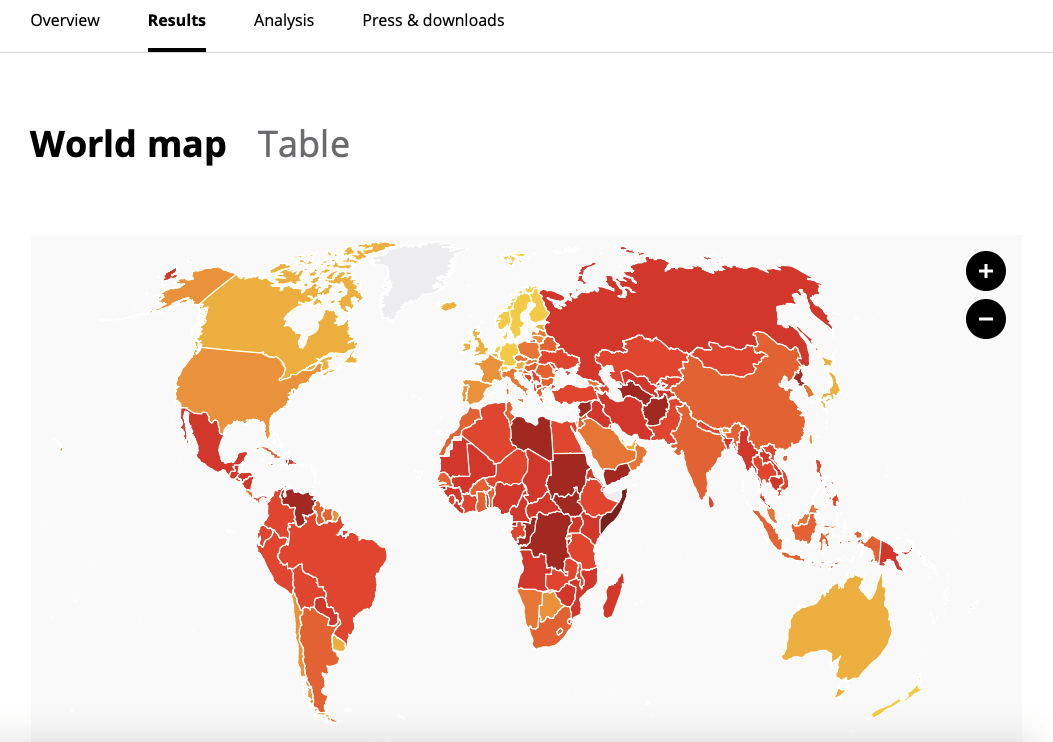1053x742 pixels.
Task: Select the Results tab
Action: 177,20
